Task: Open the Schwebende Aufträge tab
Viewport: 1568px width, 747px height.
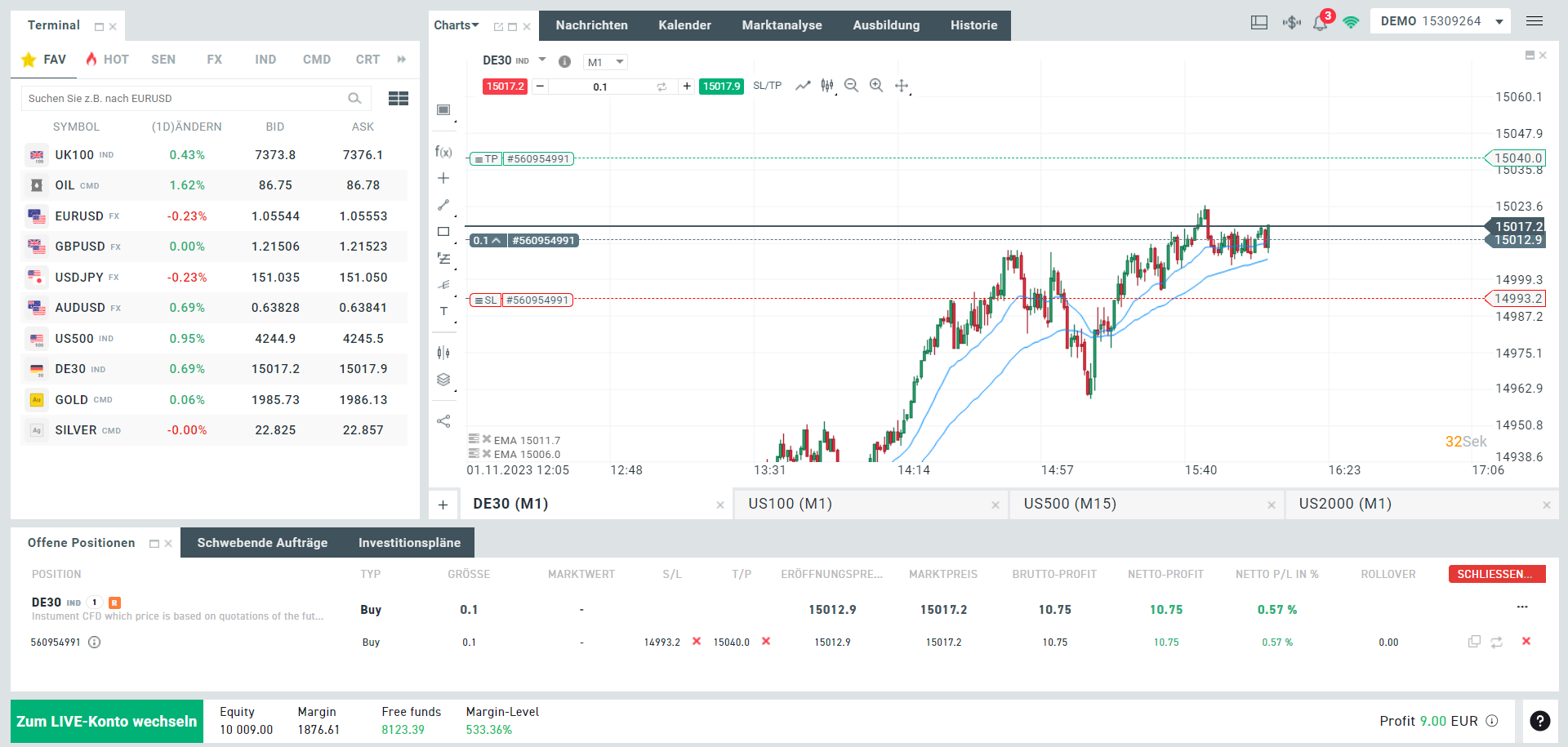Action: (x=262, y=543)
